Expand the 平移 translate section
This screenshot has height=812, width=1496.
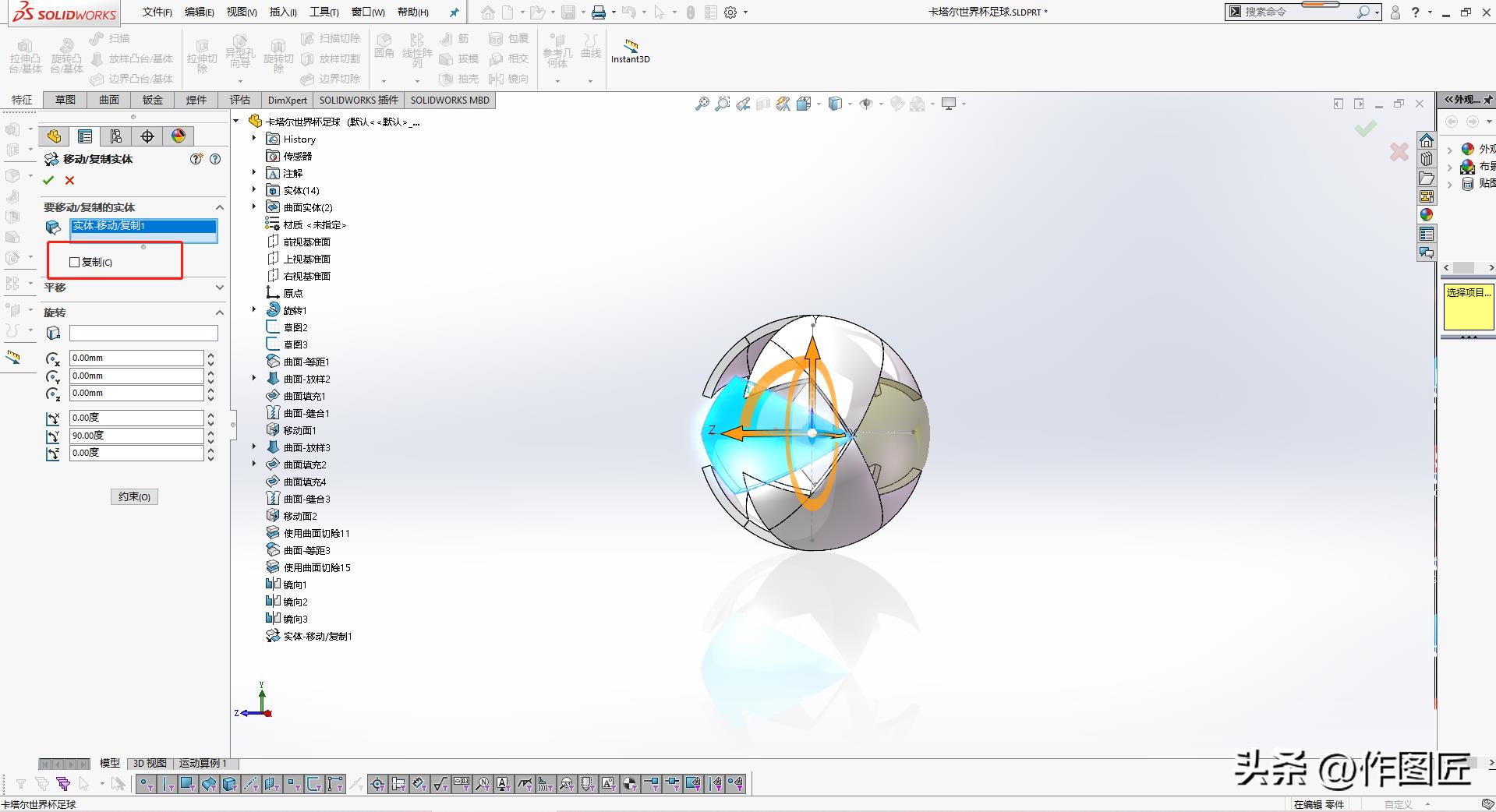219,288
